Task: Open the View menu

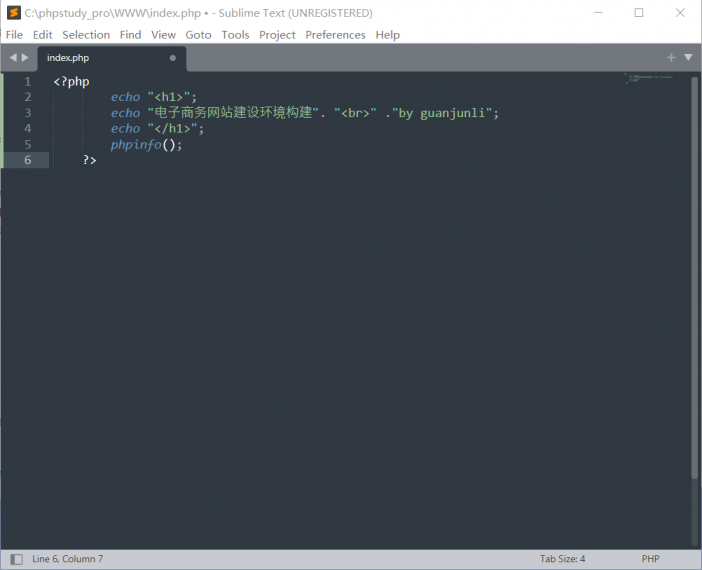Action: [x=163, y=34]
